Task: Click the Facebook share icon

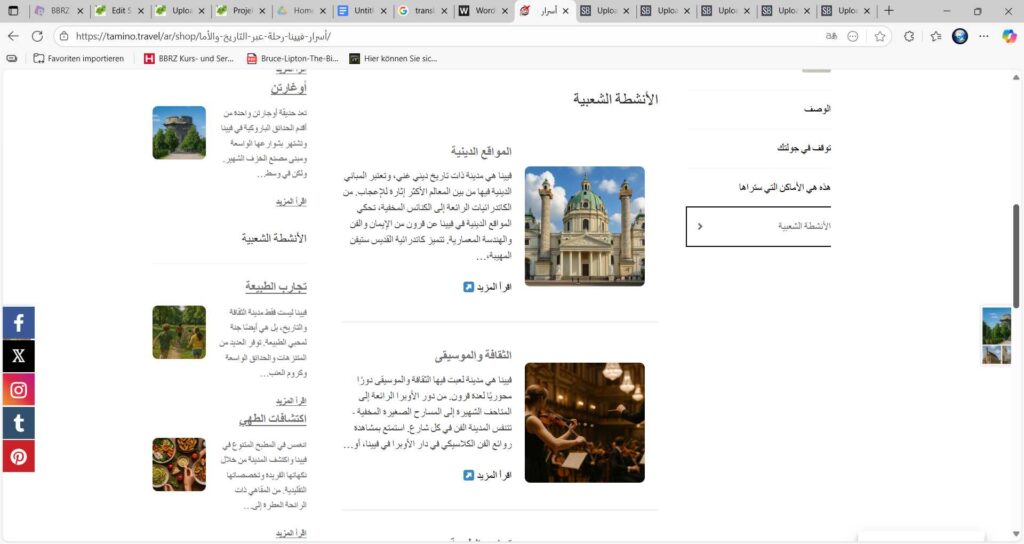Action: pos(18,323)
